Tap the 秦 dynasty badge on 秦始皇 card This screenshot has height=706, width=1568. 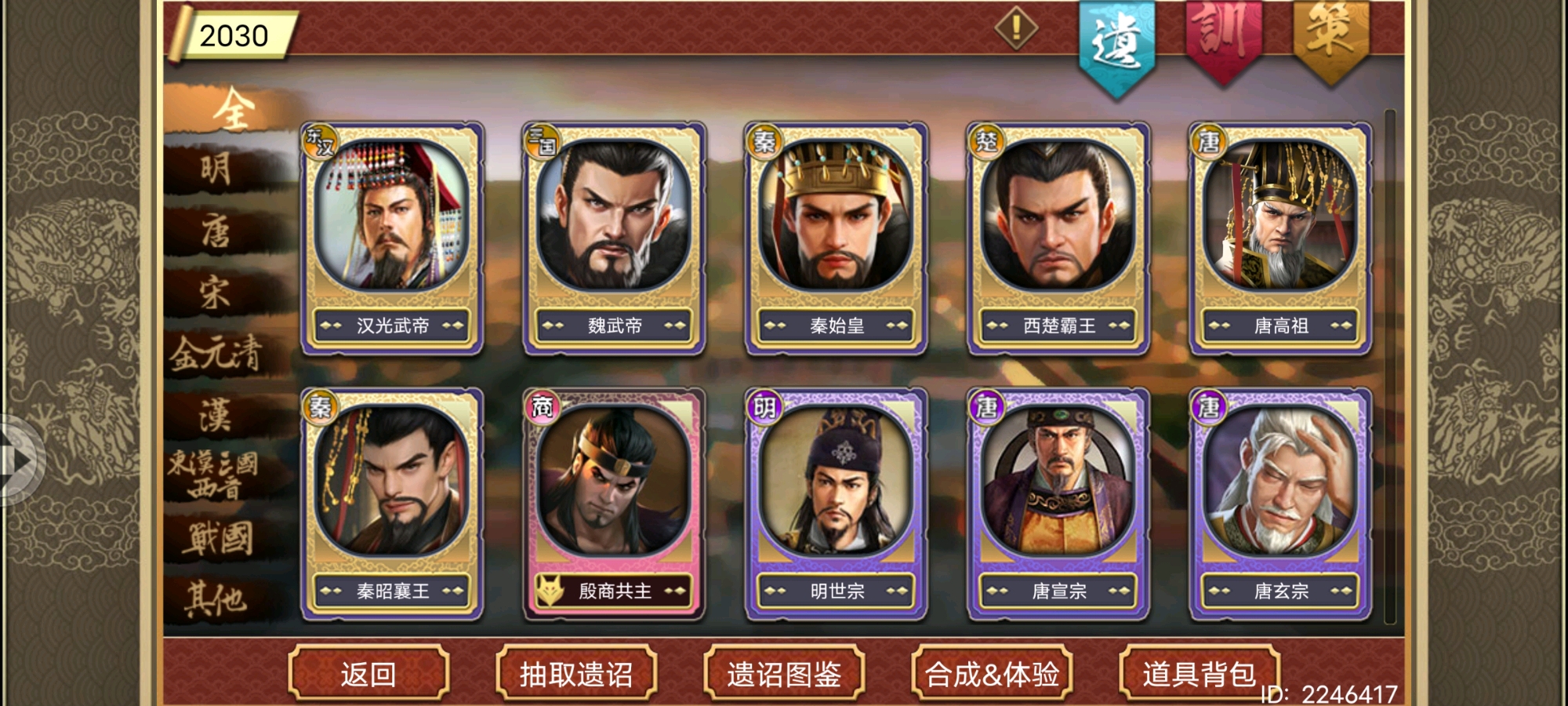tap(764, 142)
